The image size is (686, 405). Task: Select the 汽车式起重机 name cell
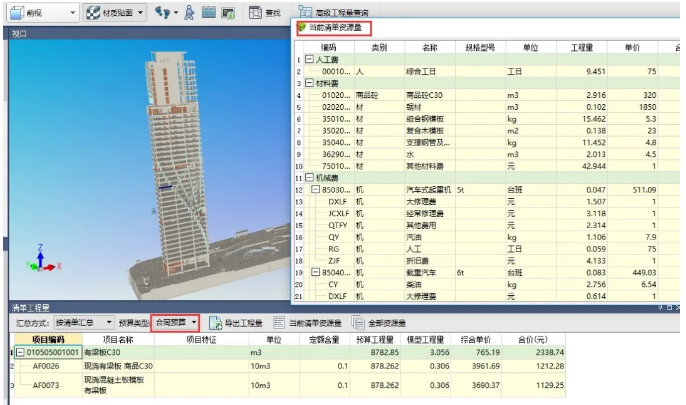(430, 189)
